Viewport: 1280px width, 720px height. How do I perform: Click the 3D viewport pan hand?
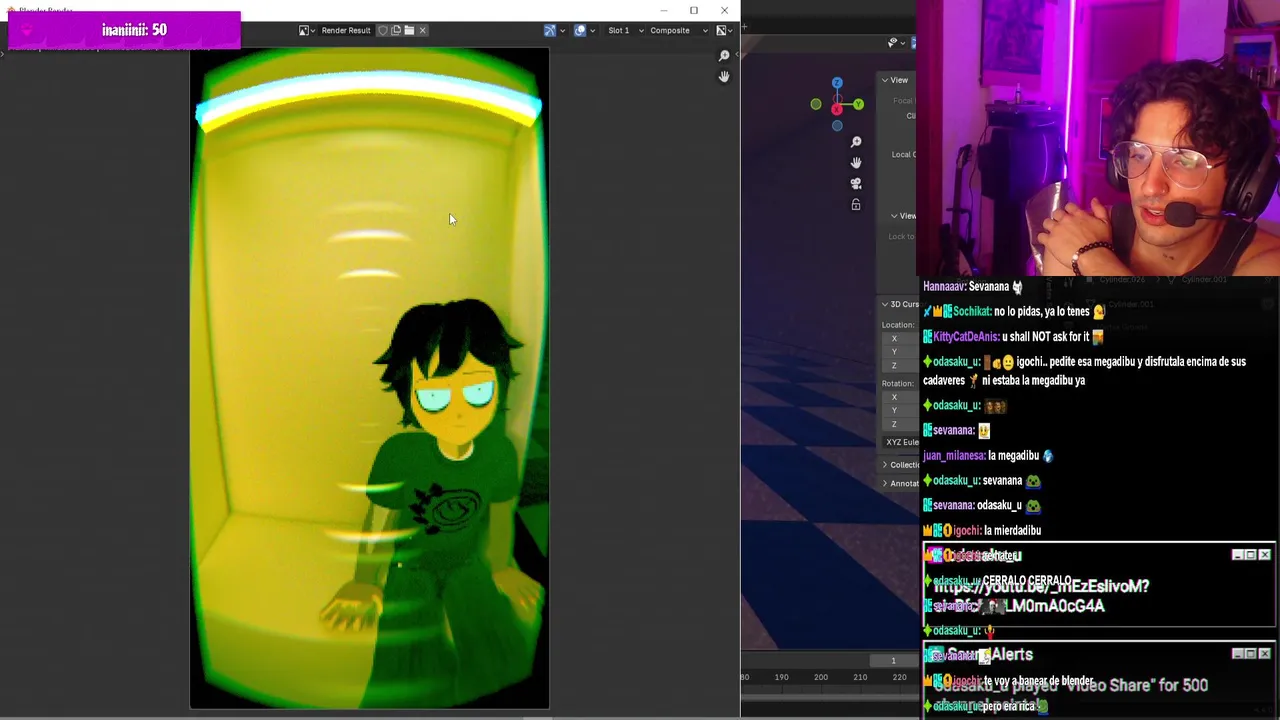tap(856, 163)
